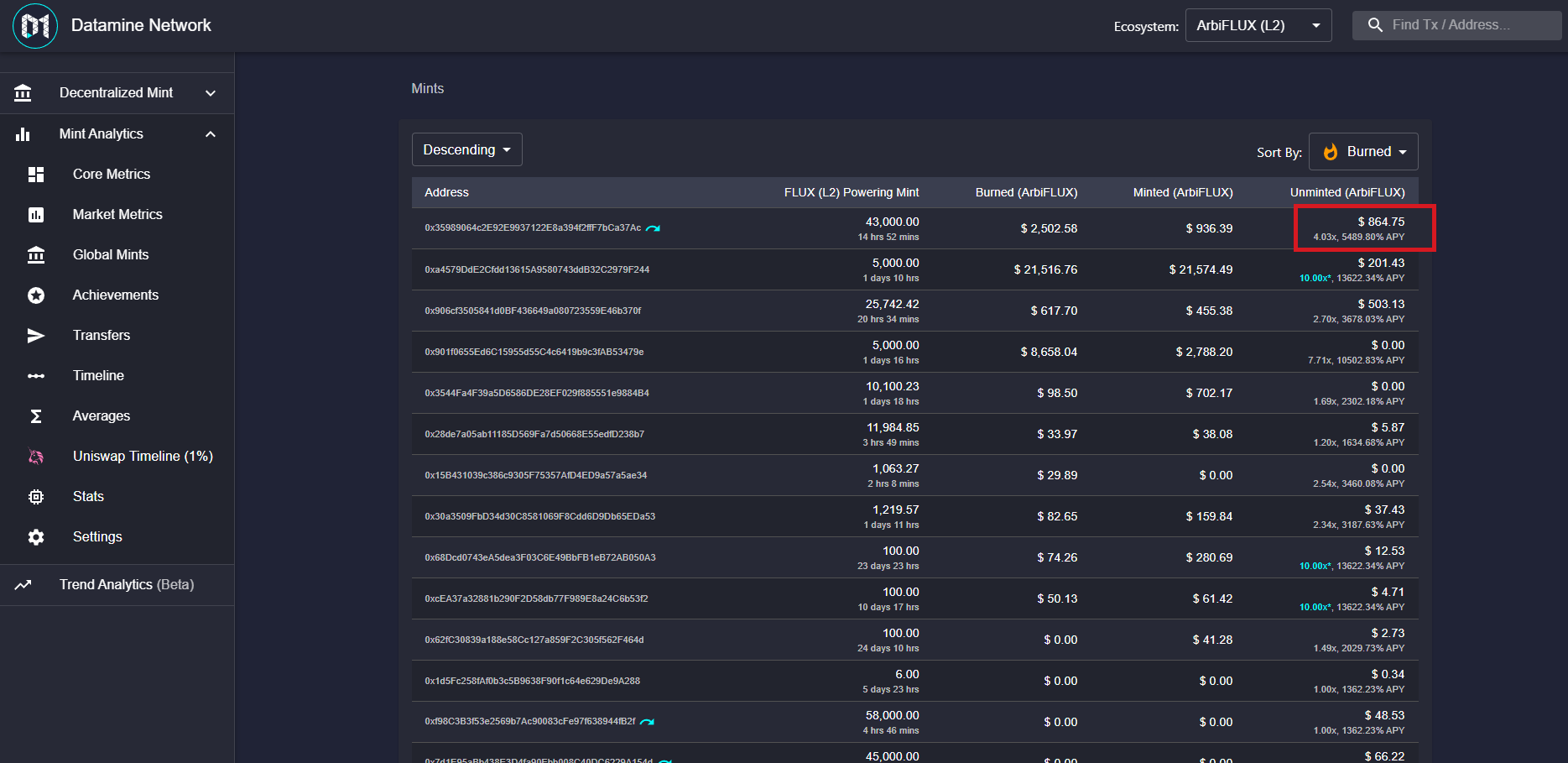
Task: Click the Market Metrics chart icon
Action: (36, 215)
